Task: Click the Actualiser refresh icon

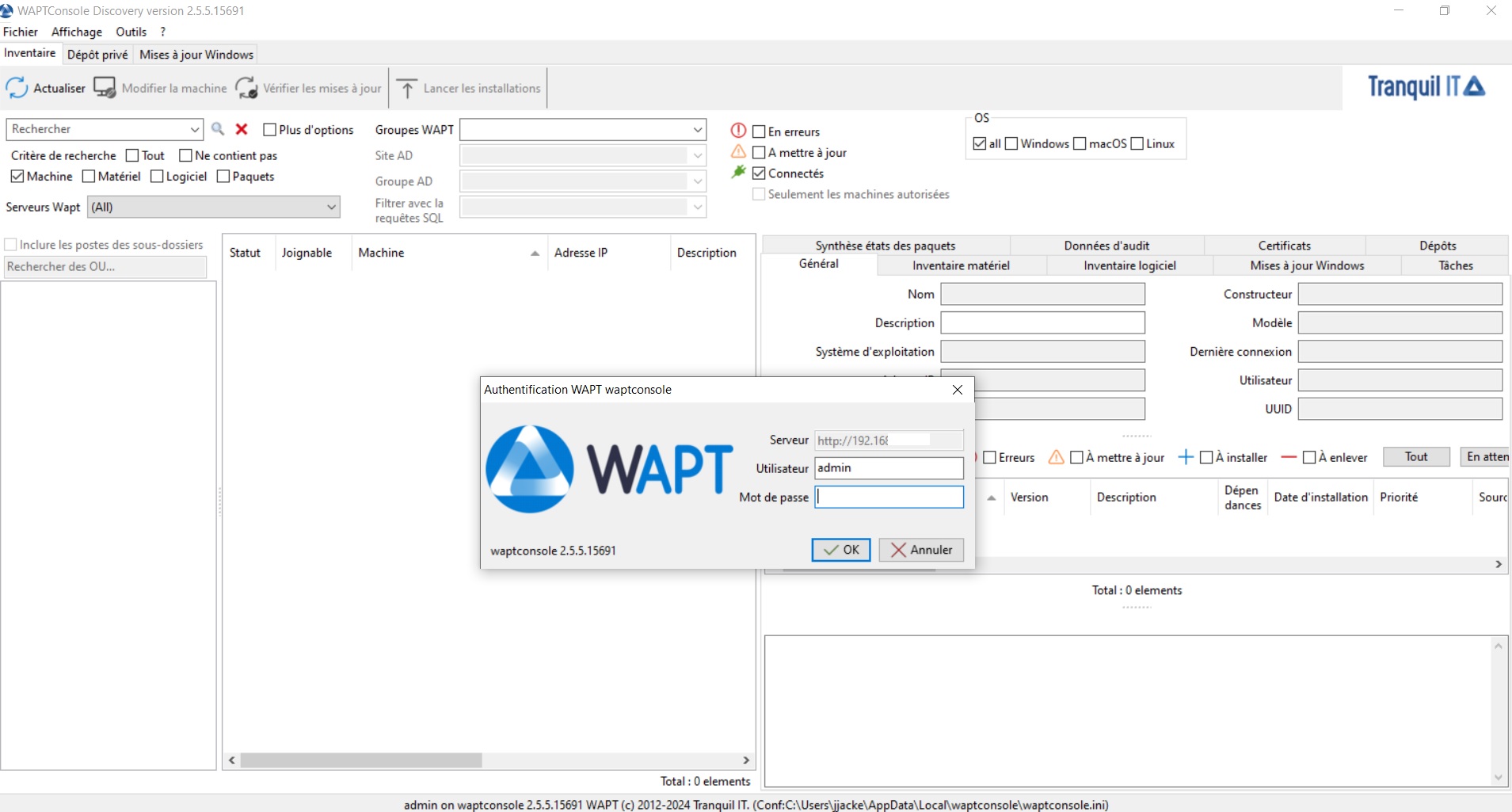Action: (x=17, y=88)
